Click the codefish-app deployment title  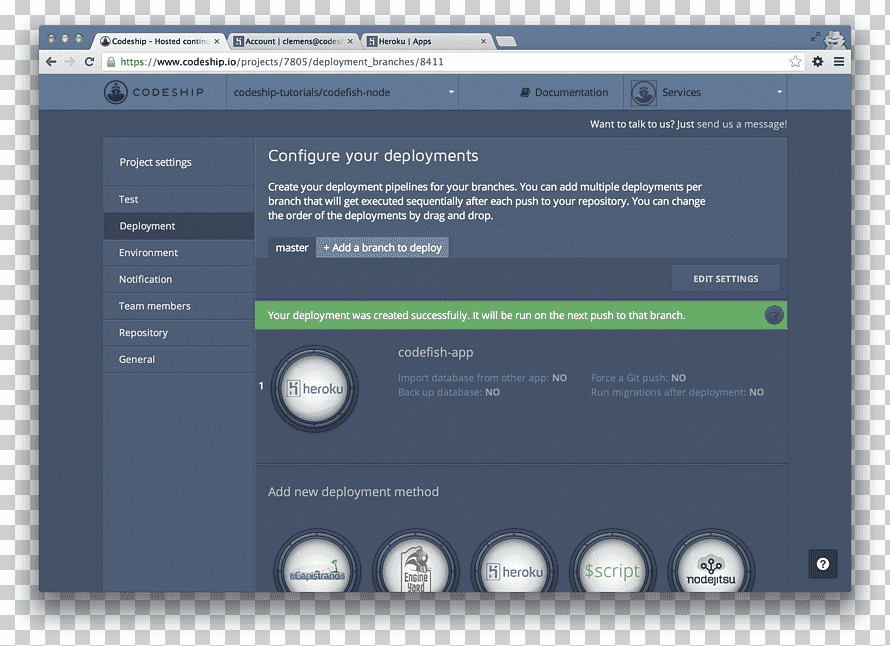(435, 353)
